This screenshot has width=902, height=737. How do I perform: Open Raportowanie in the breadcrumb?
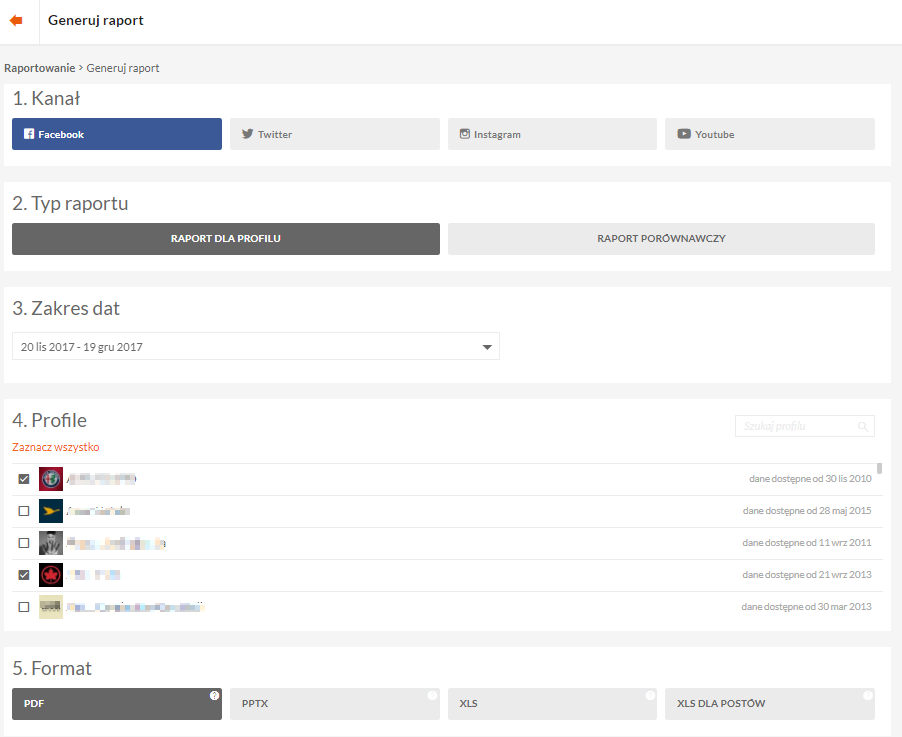pos(40,68)
